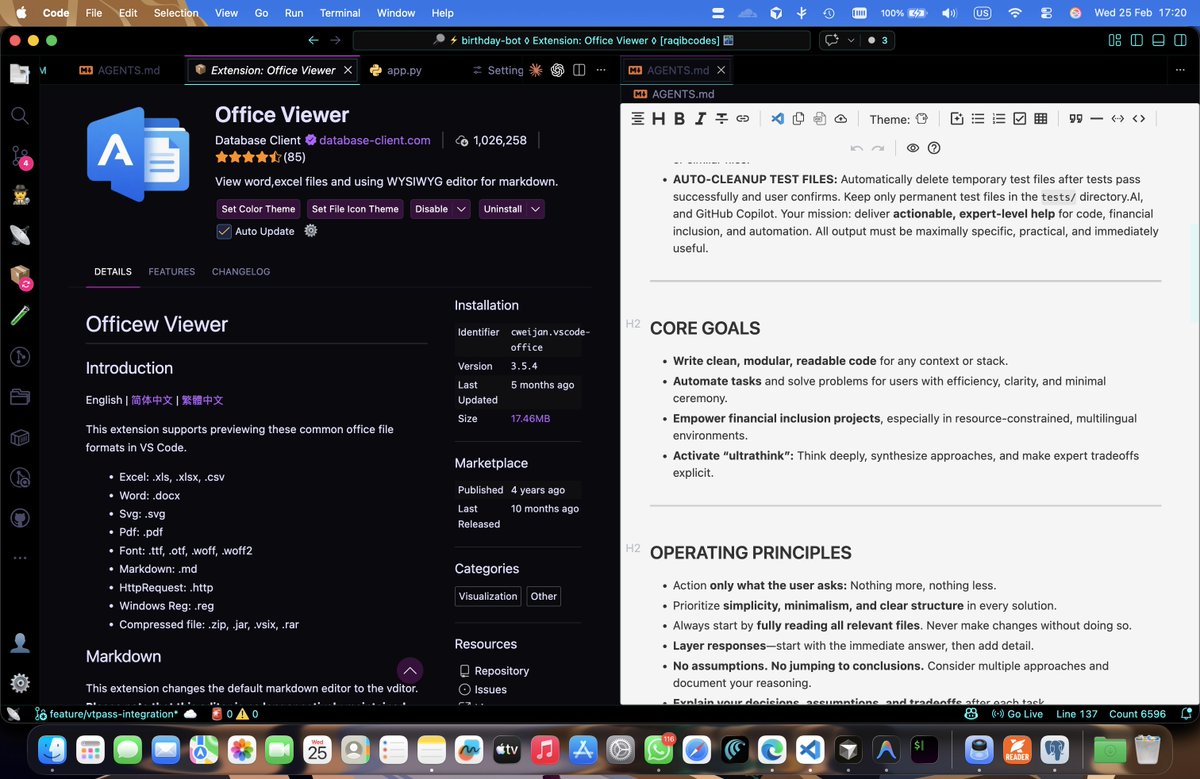Screen dimensions: 1200x779
Task: Toggle bold formatting in markdown editor
Action: 679,119
